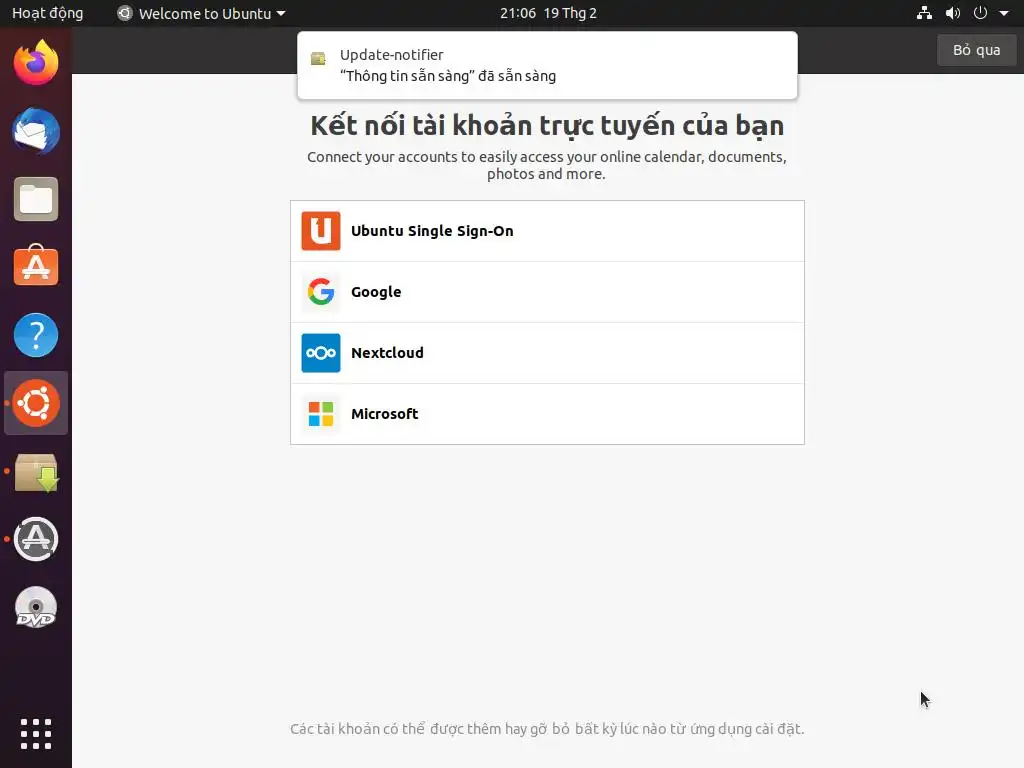
Task: Click the Microsoft four-square logo
Action: (321, 414)
